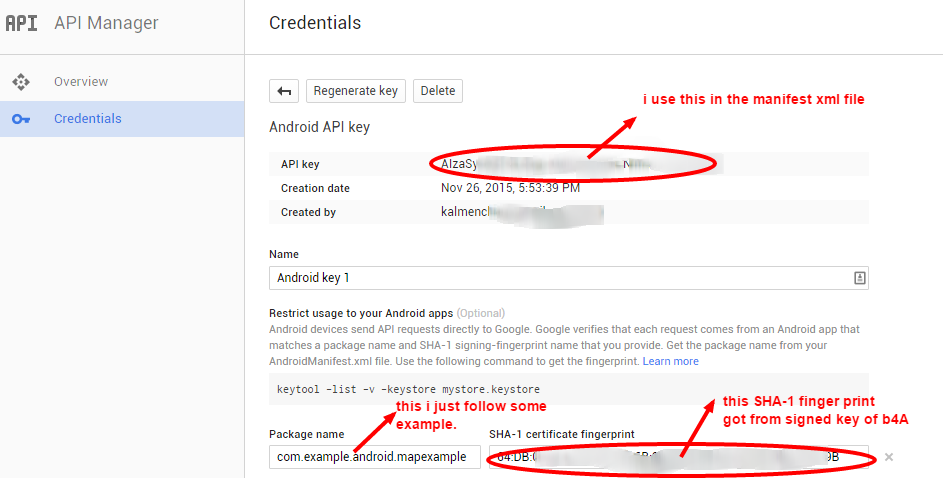Click the keytool command text box
Screen dimensions: 943x478
[568, 389]
